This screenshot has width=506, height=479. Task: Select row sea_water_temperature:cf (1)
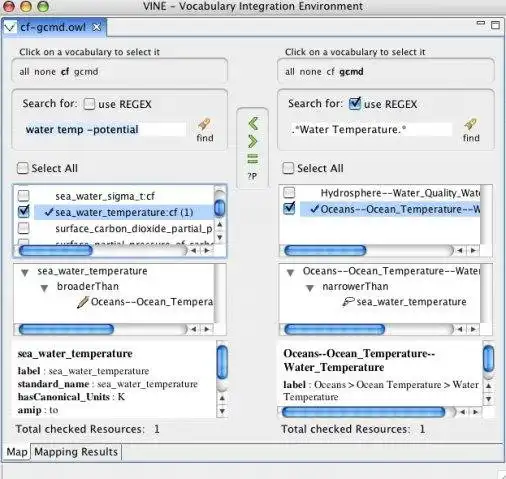pos(124,212)
